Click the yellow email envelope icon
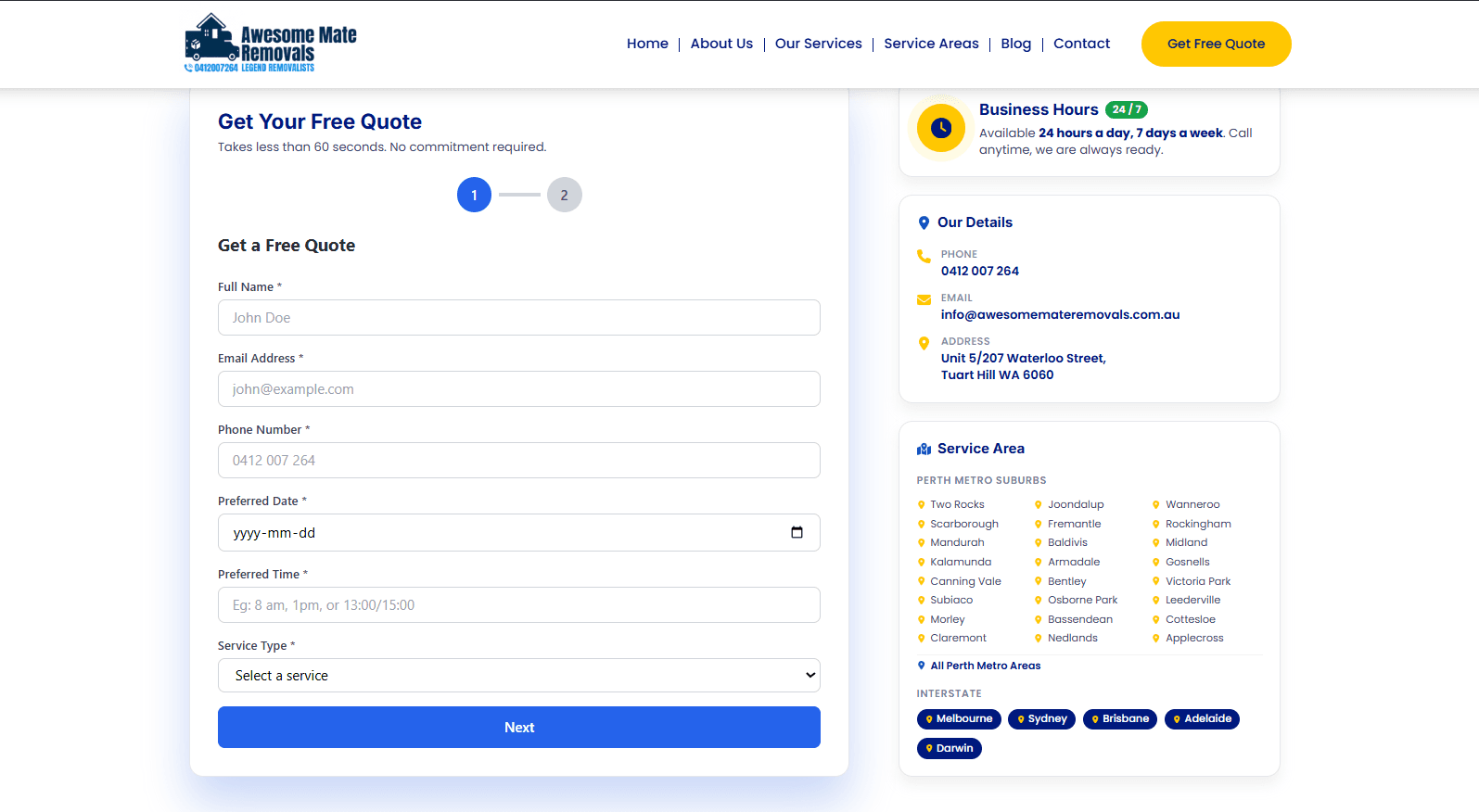Viewport: 1479px width, 812px height. pos(924,299)
